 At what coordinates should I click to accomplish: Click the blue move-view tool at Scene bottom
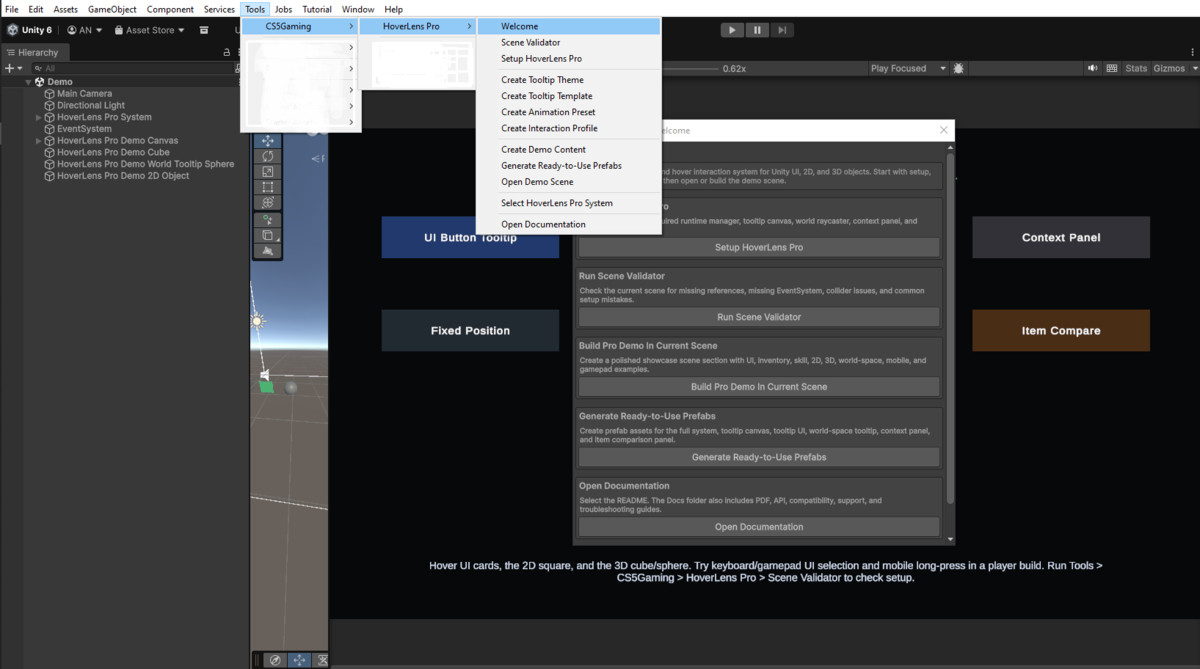tap(299, 660)
